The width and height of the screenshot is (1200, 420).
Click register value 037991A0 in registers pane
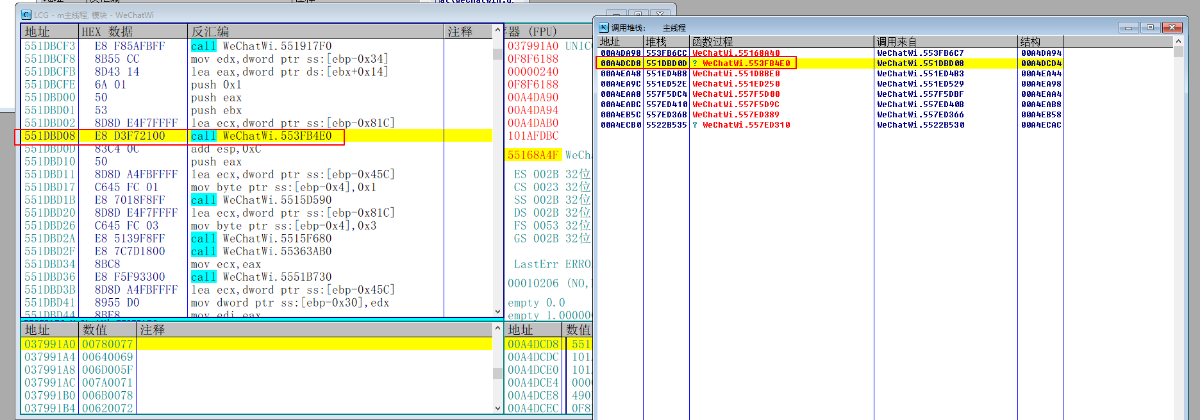click(533, 46)
